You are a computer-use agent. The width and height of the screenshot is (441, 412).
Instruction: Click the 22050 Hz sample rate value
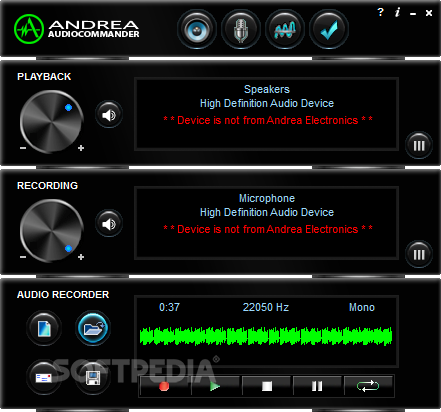click(x=266, y=307)
